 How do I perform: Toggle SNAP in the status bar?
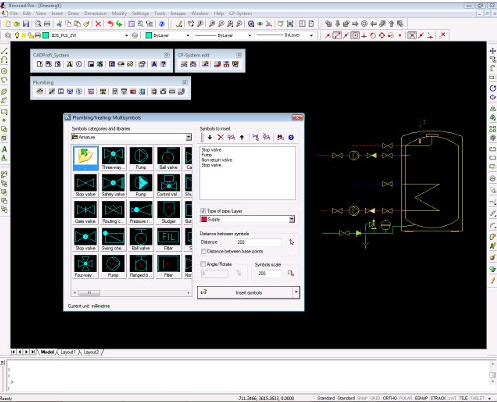tap(362, 398)
